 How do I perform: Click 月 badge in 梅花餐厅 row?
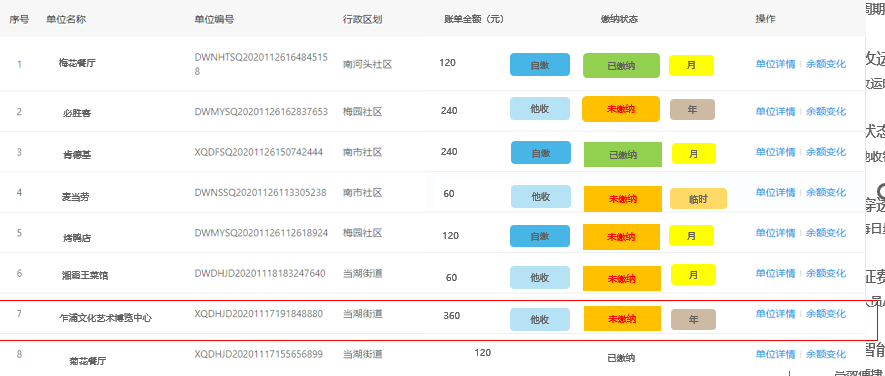691,65
